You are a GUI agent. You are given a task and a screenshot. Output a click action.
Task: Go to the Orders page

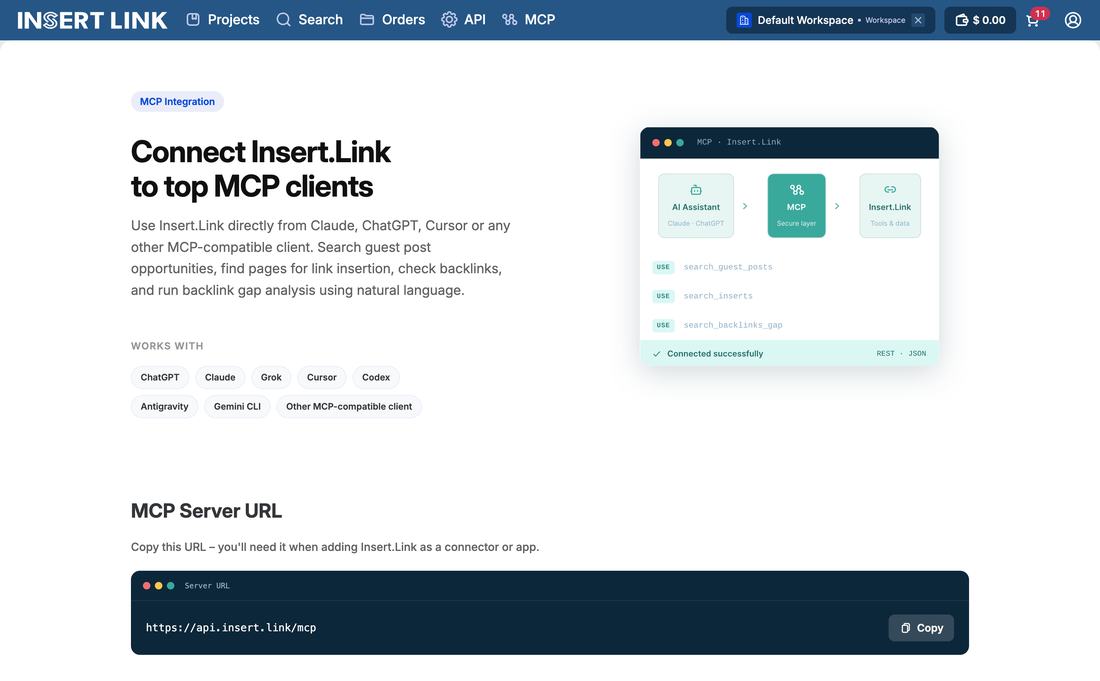(x=392, y=20)
